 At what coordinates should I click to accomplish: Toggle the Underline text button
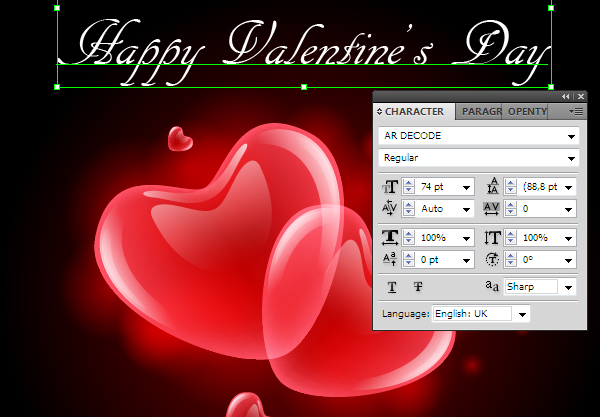tap(392, 287)
